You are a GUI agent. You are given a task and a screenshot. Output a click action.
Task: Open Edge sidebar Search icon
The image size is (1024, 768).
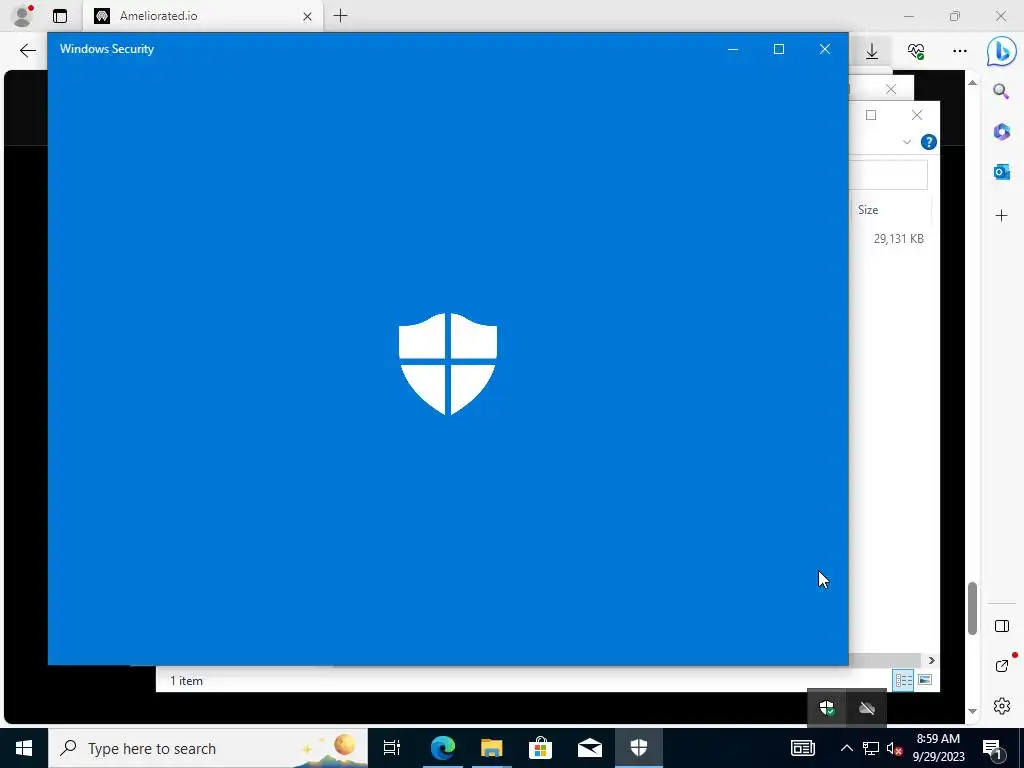pos(1001,91)
